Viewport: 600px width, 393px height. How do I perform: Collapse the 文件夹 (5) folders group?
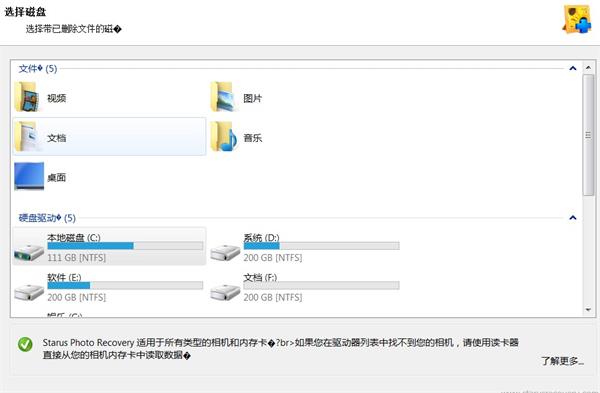(x=573, y=68)
